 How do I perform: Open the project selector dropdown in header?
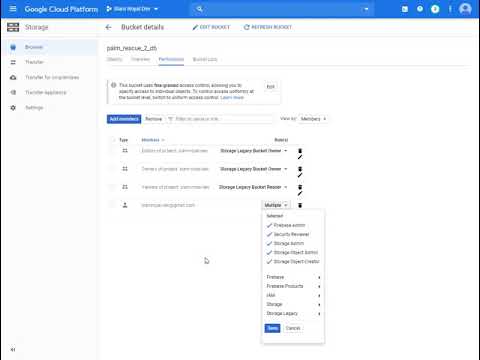click(x=132, y=9)
